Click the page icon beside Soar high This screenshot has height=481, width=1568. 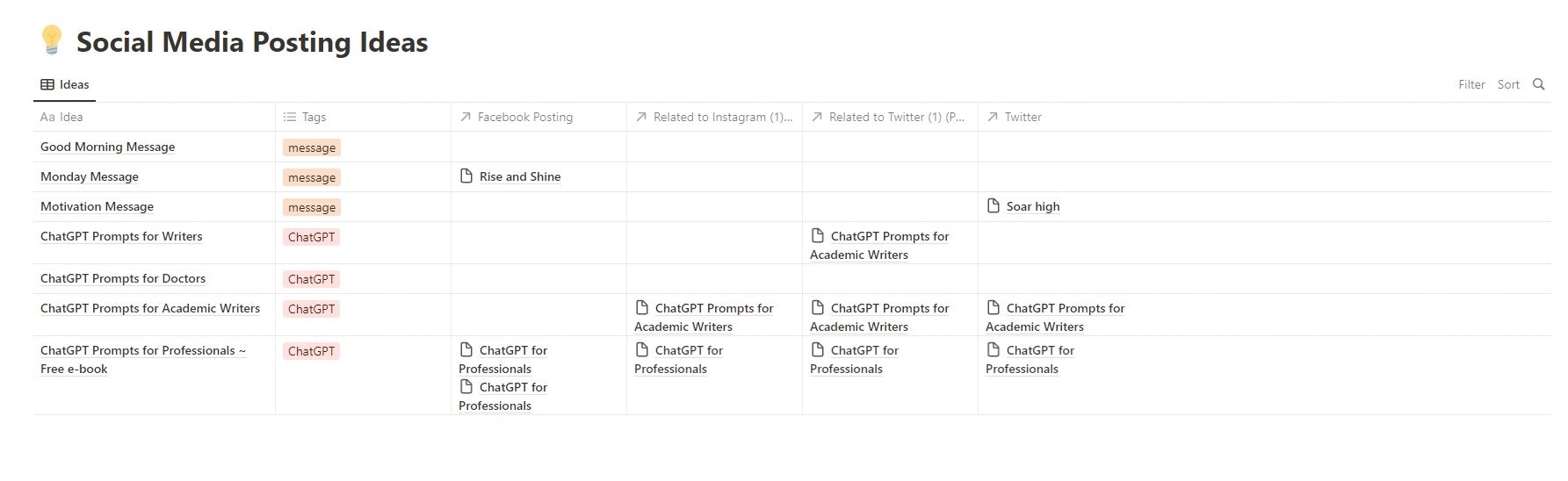pos(994,206)
